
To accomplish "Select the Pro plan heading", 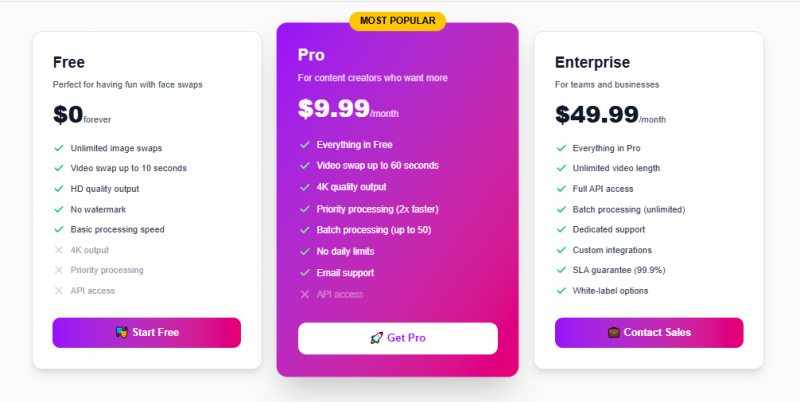I will pyautogui.click(x=311, y=54).
